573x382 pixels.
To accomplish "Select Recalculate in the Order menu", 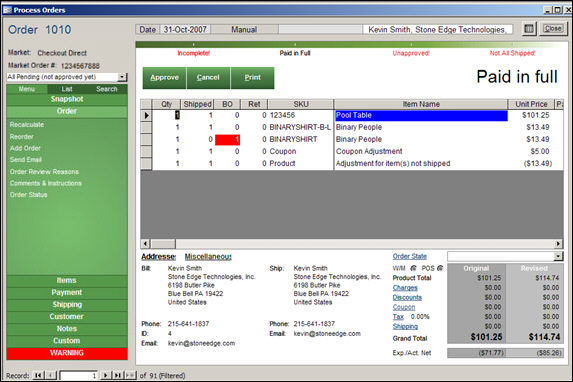I will [x=27, y=125].
